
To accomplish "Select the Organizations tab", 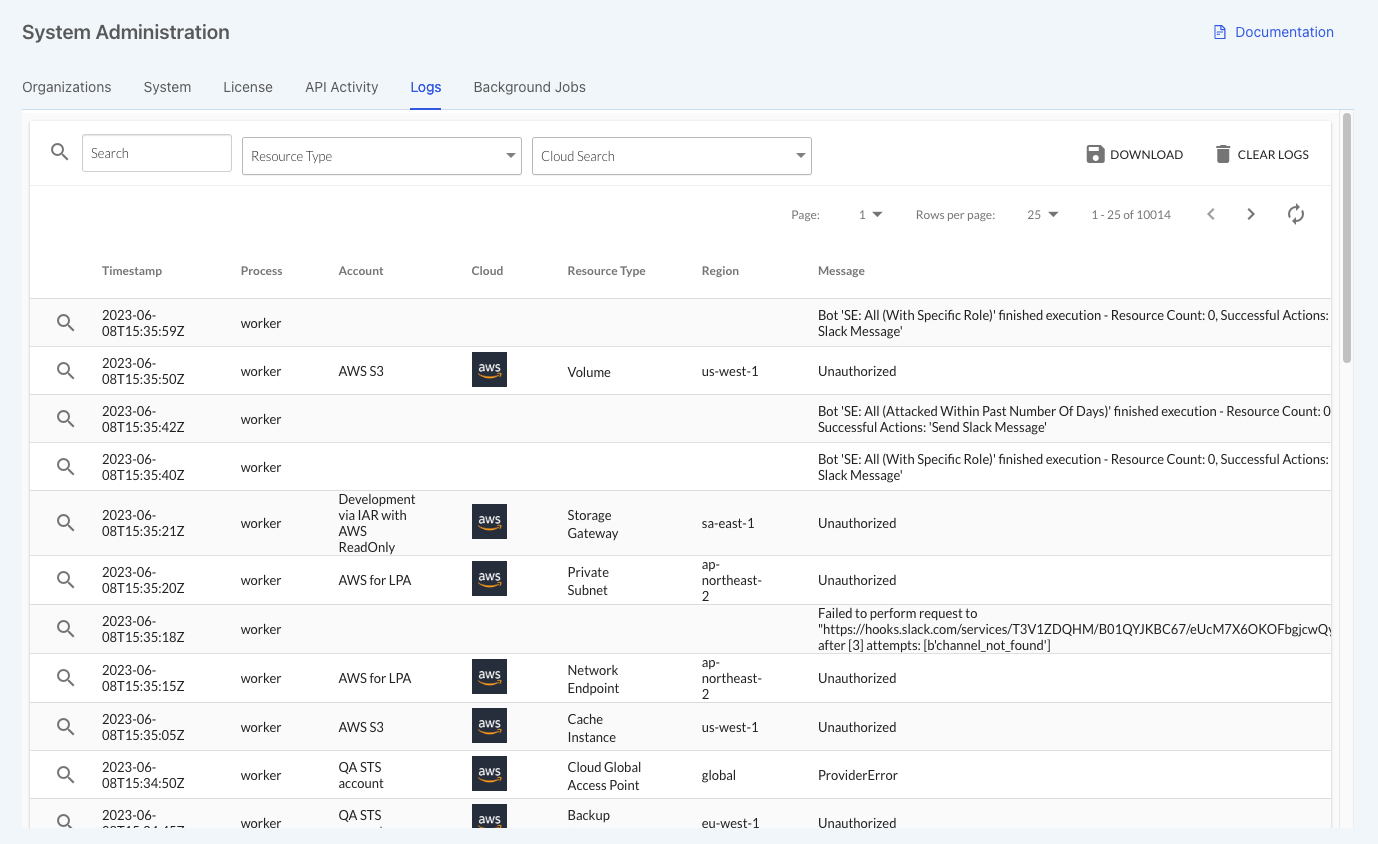I will click(x=67, y=87).
